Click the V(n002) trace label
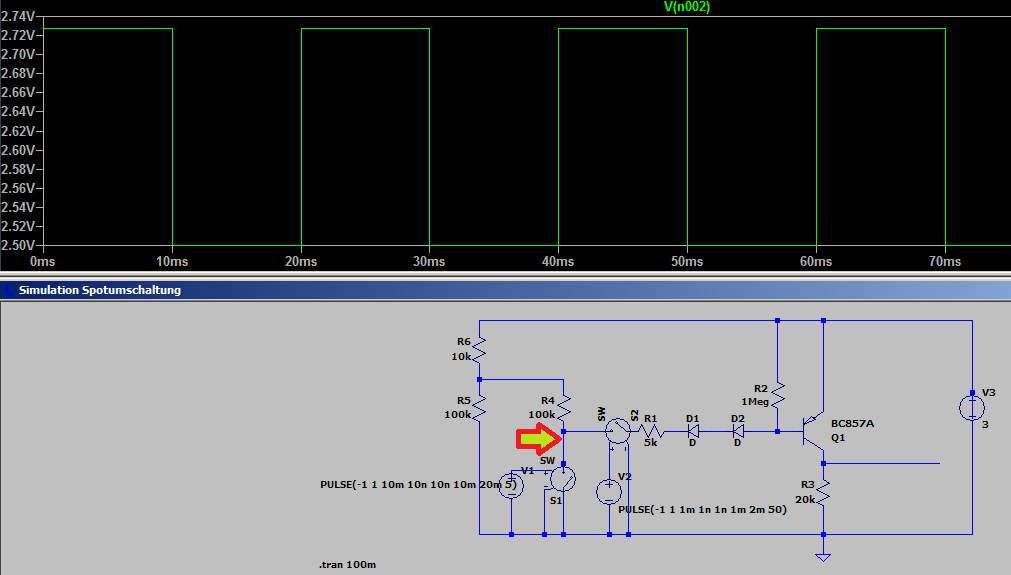Image resolution: width=1011 pixels, height=575 pixels. click(687, 7)
